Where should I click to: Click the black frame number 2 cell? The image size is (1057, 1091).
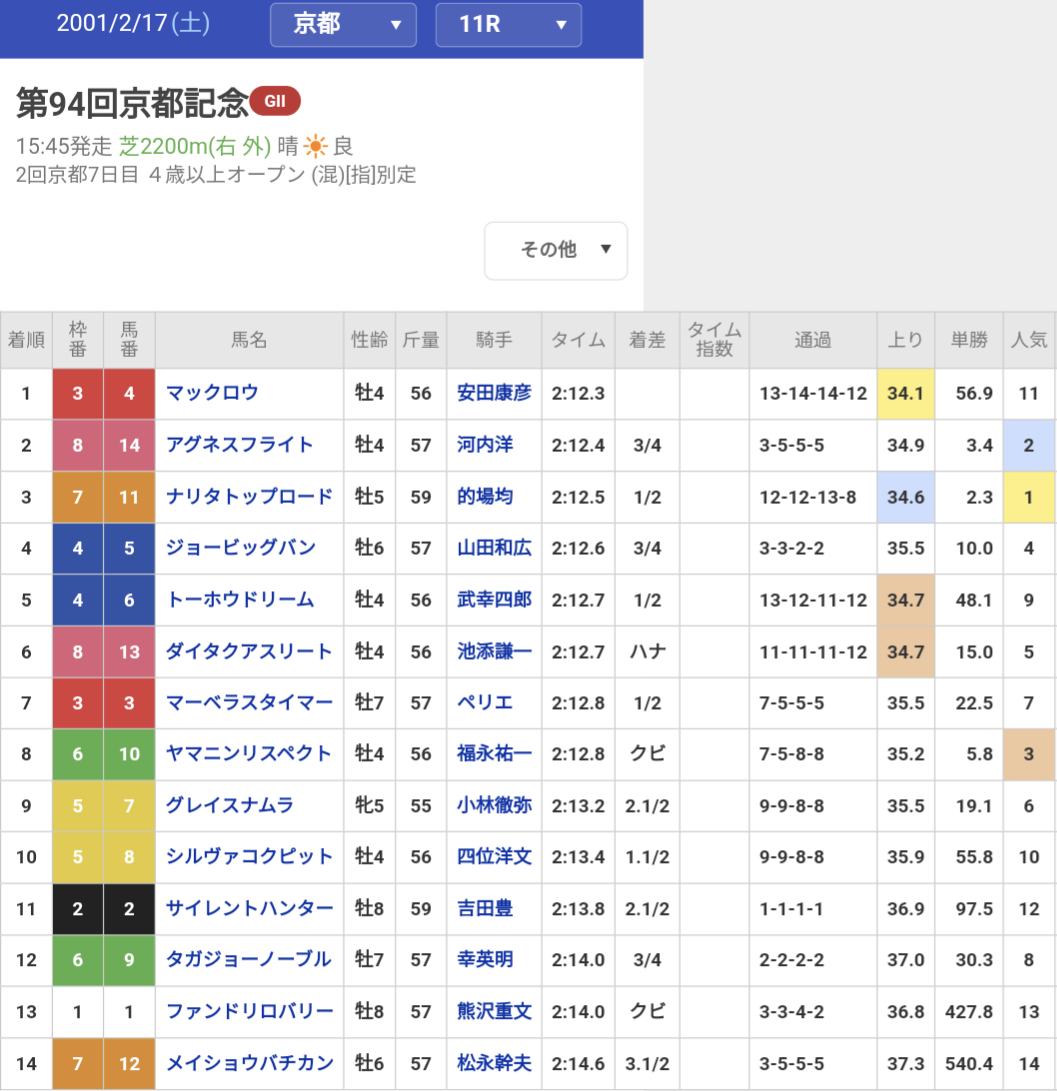coord(78,909)
